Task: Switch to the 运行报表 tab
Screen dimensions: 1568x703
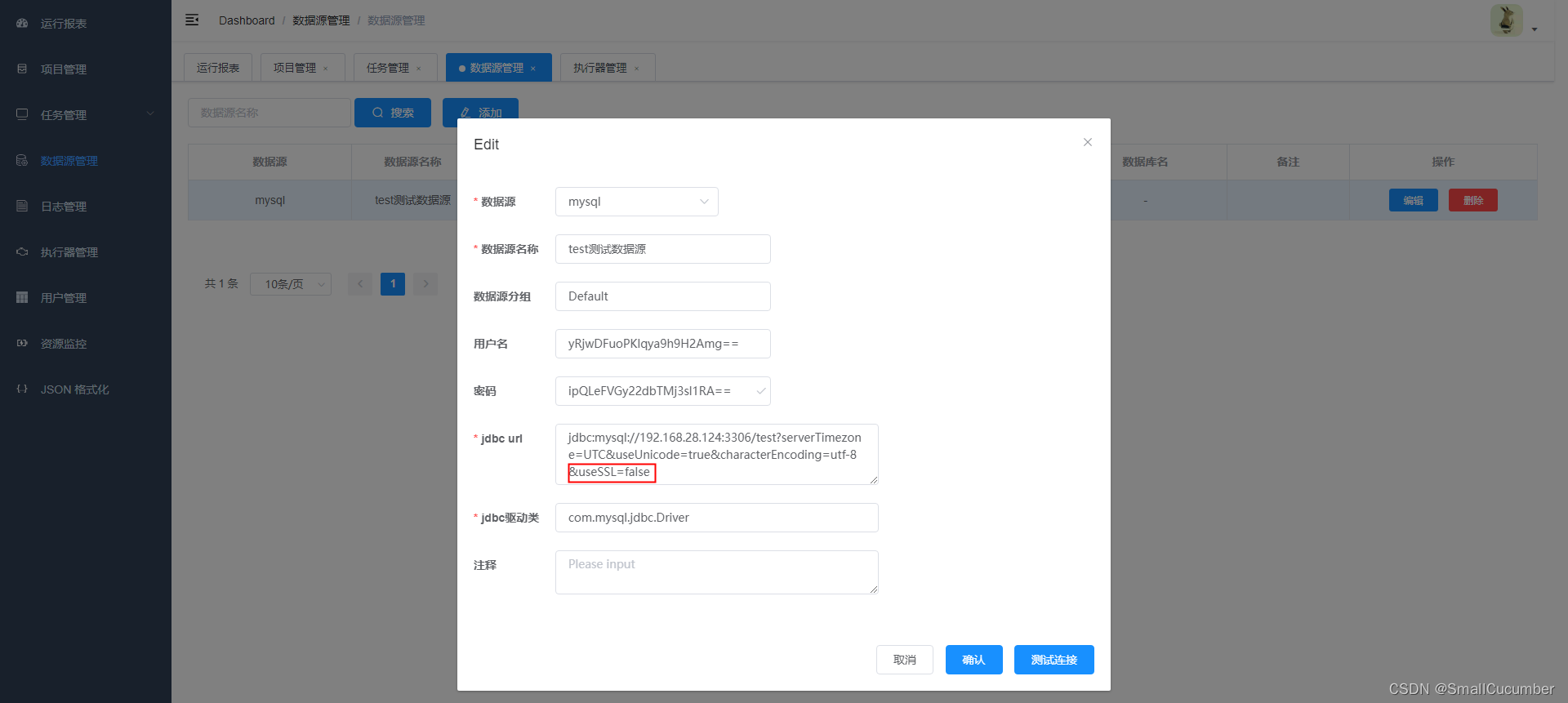Action: (218, 68)
